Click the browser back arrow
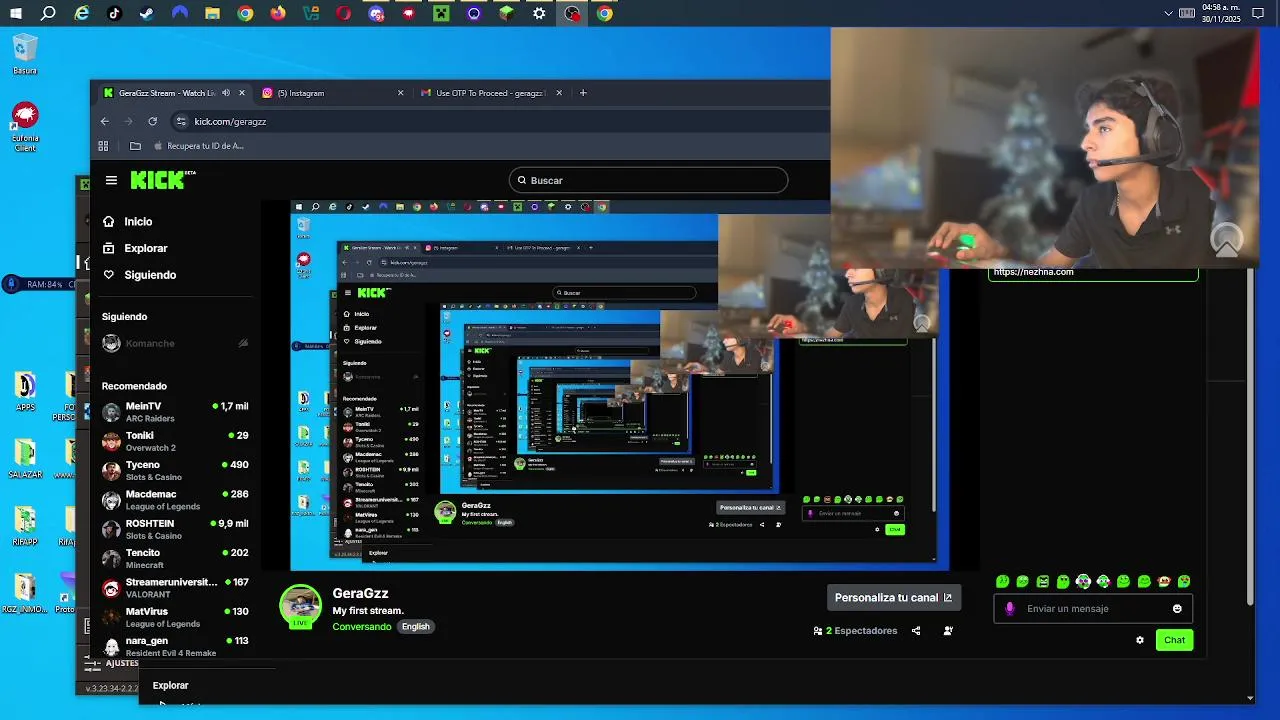The image size is (1280, 720). coord(105,121)
